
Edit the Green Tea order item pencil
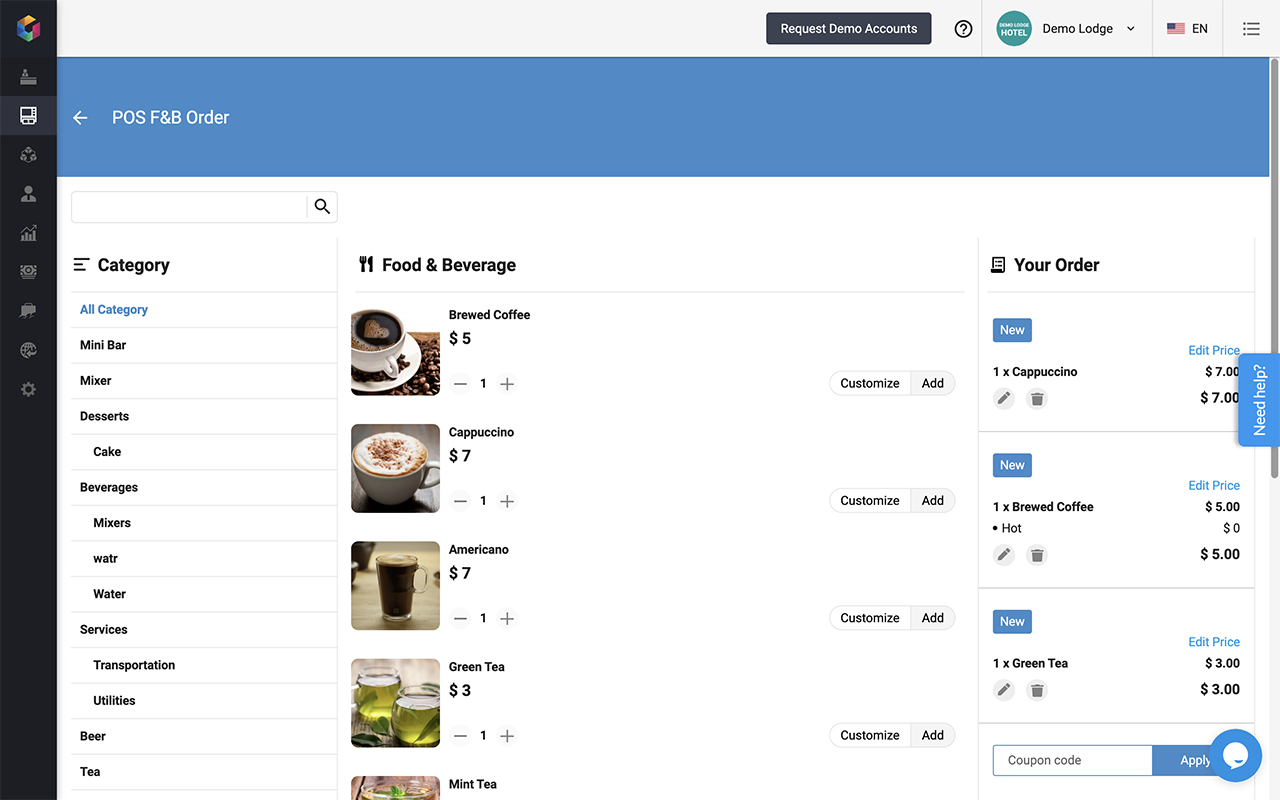pos(1004,690)
